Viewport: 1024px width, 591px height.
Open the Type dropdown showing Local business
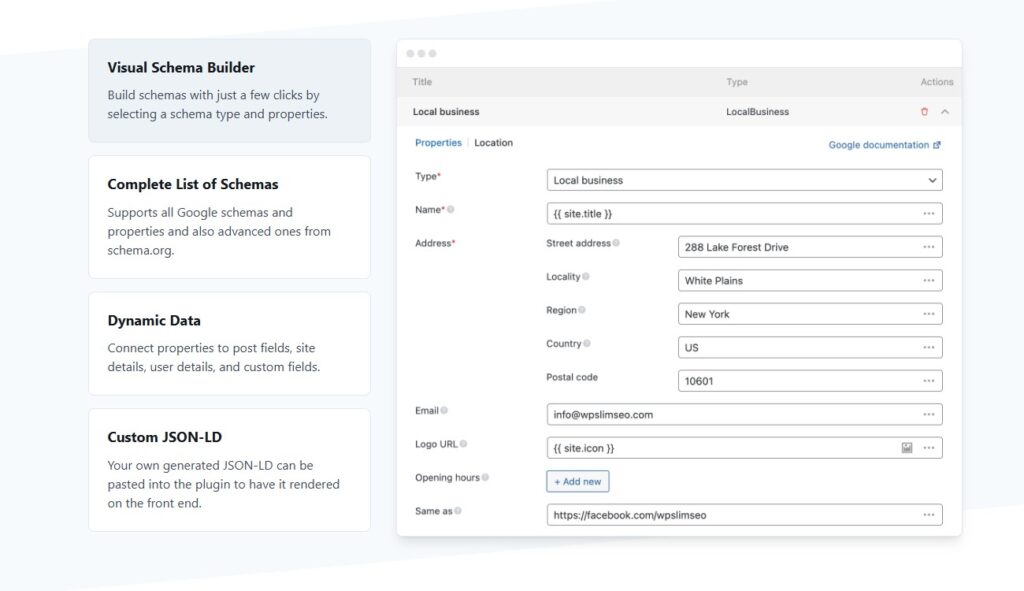[744, 181]
